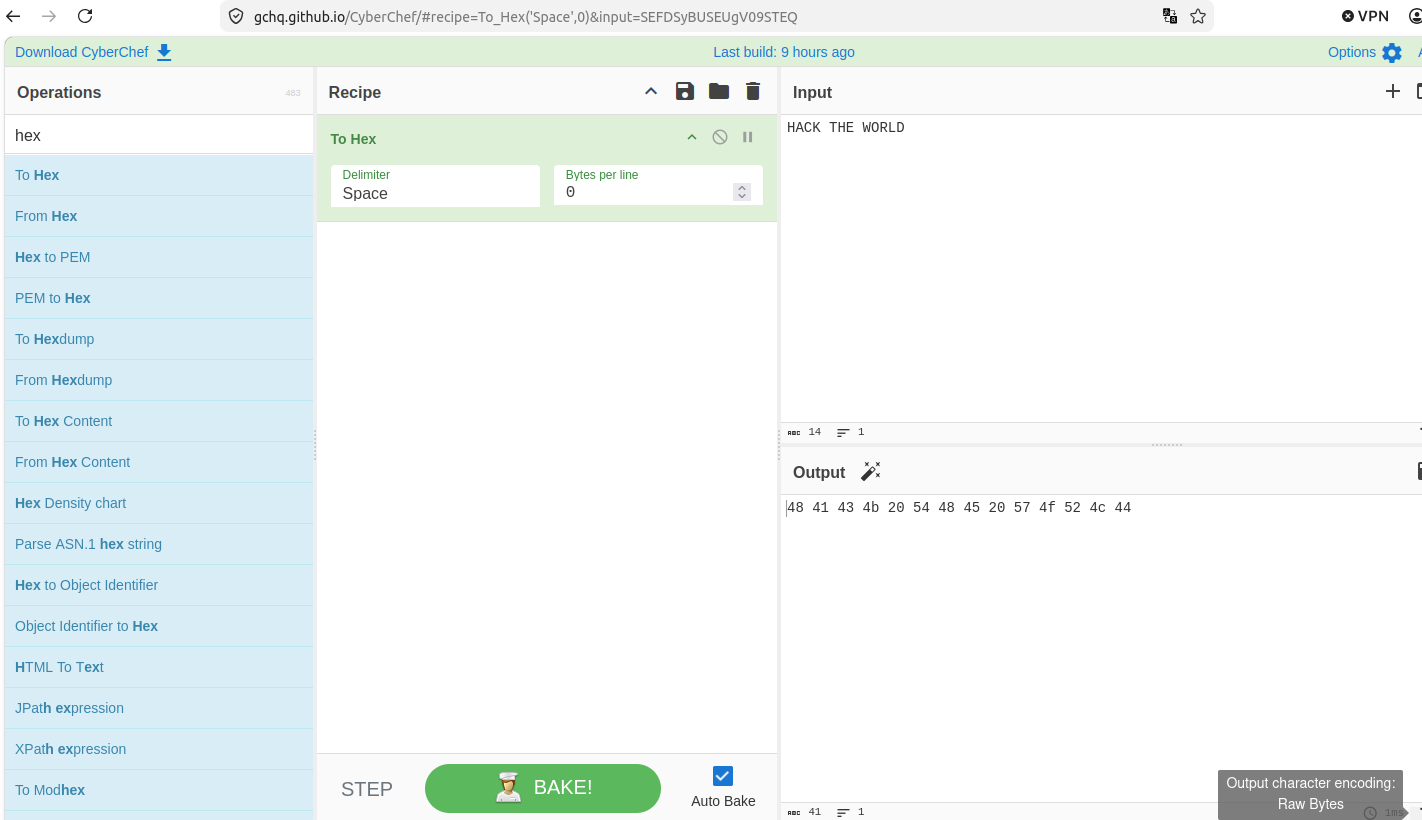The image size is (1422, 820).
Task: Pick the Parse ASN.1 hex string operation
Action: tap(159, 544)
